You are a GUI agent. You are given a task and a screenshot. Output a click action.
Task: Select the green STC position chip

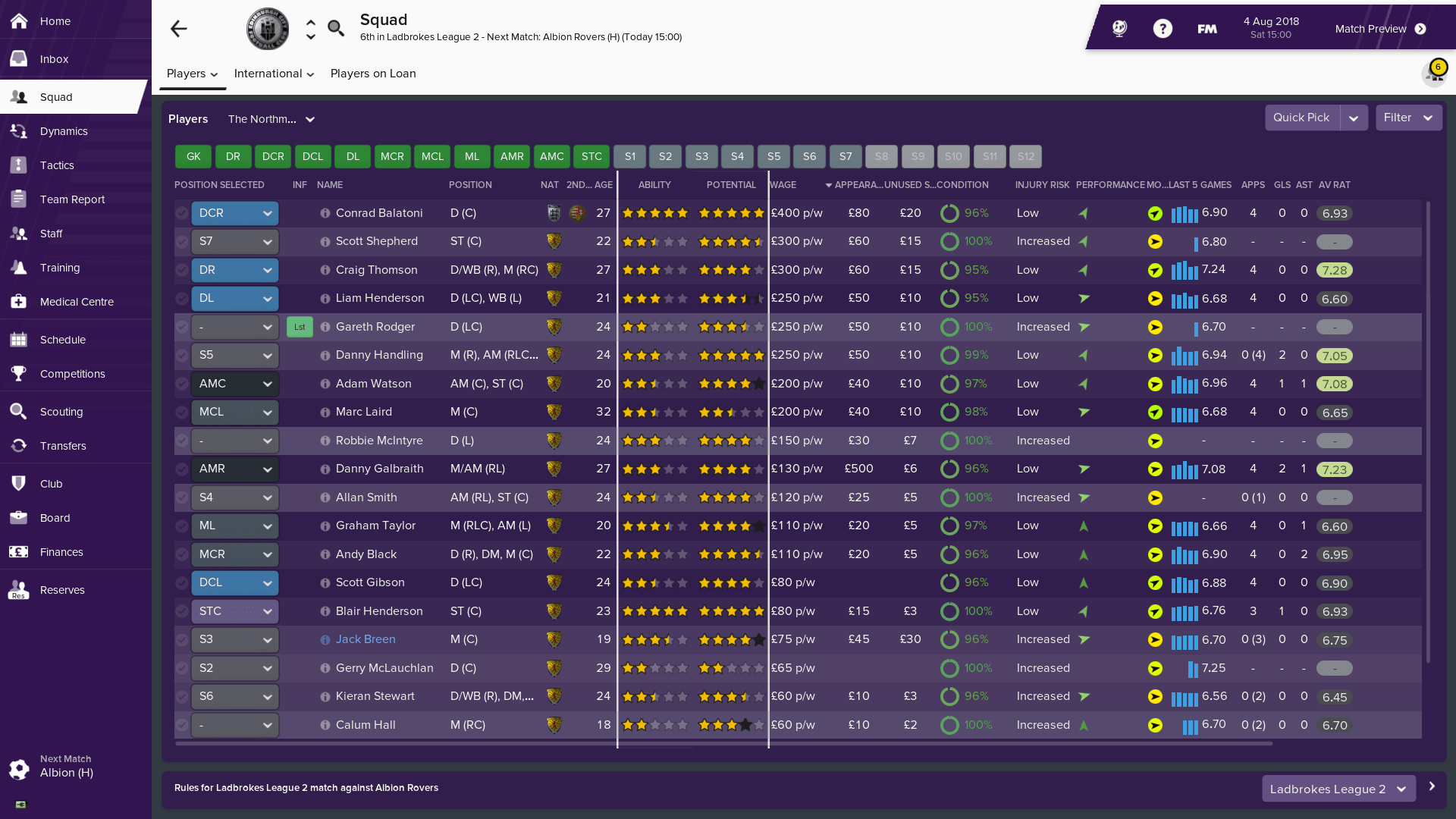(591, 156)
